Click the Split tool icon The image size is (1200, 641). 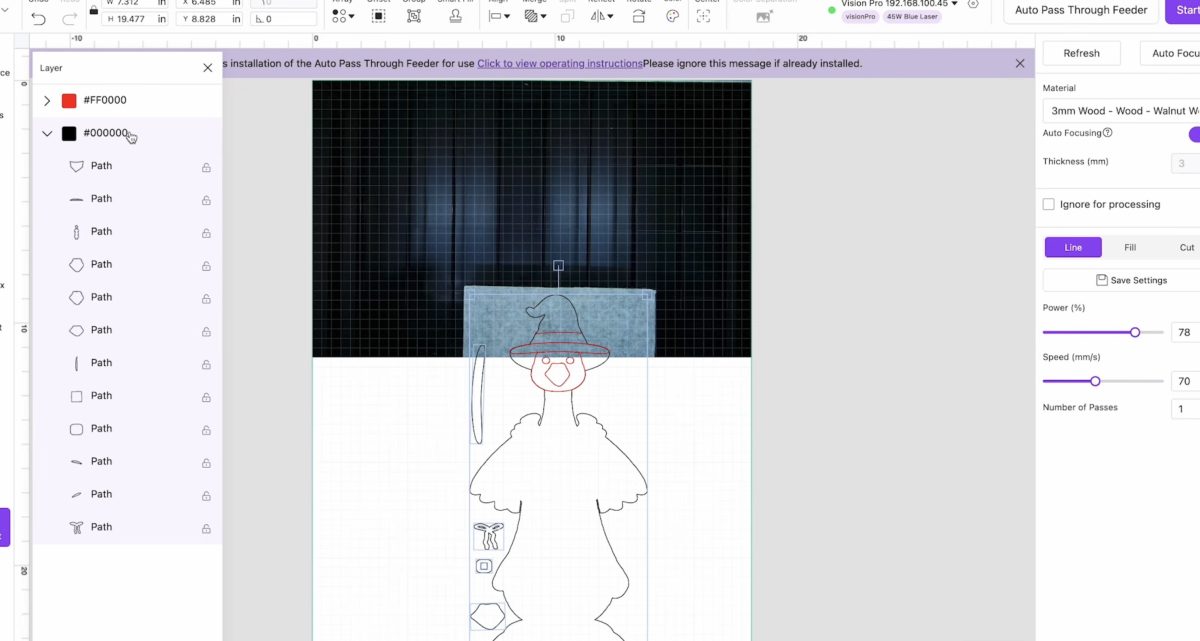pos(567,16)
